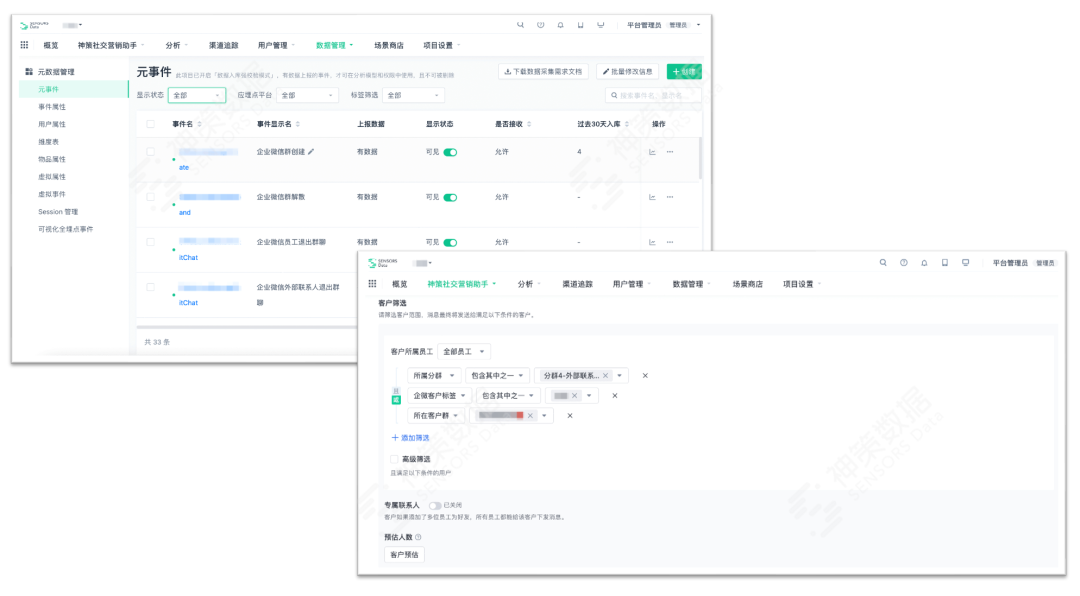Click the monitor/display icon in the top bar
Viewport: 1080px width, 596px height.
[601, 22]
